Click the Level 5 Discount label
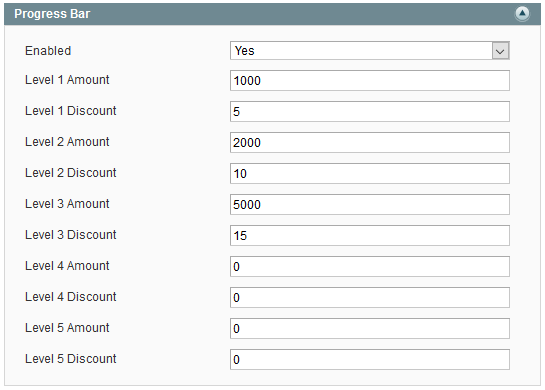Viewport: 545px width, 390px height. click(71, 359)
